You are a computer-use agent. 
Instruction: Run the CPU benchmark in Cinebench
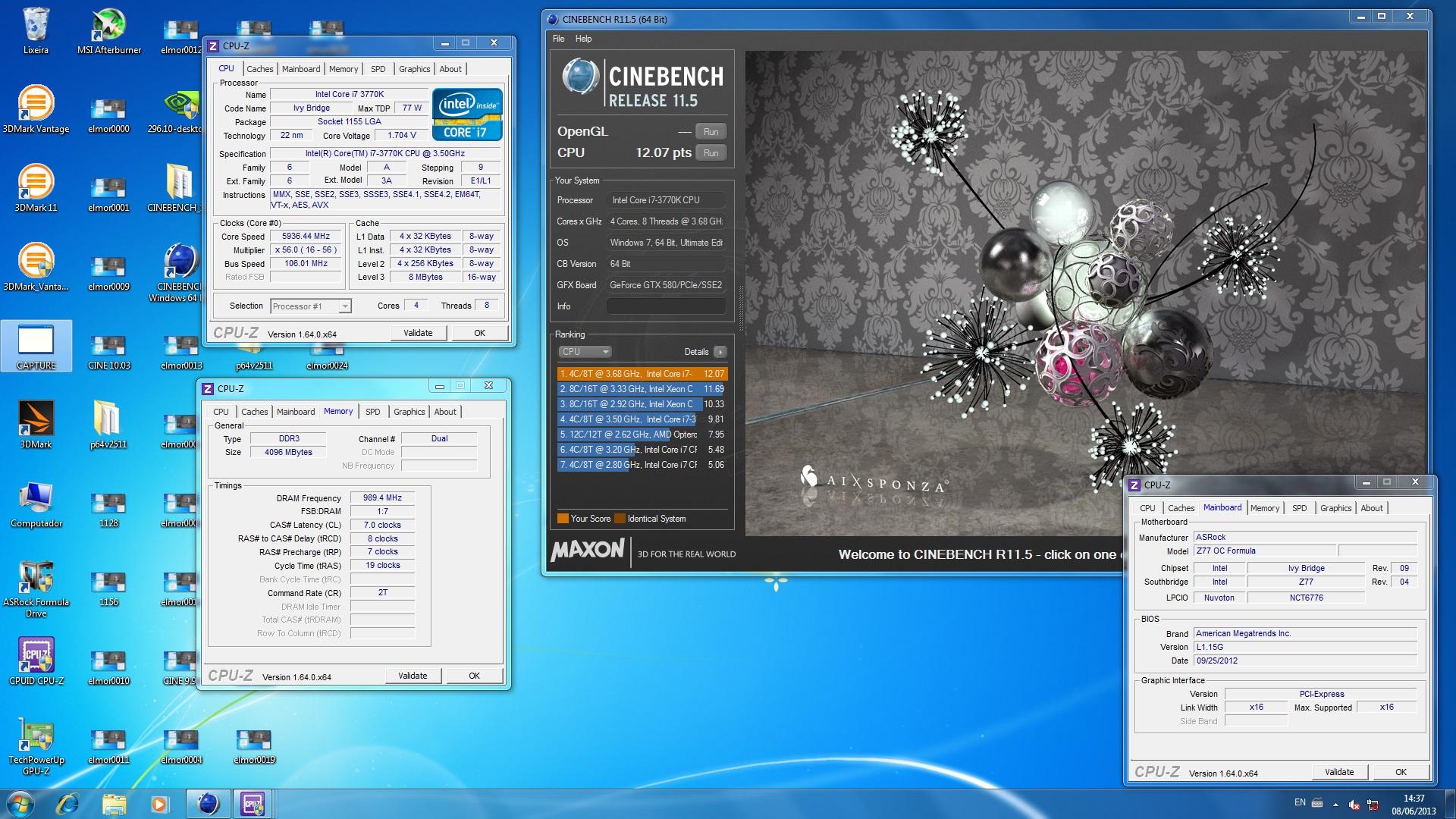pyautogui.click(x=711, y=153)
